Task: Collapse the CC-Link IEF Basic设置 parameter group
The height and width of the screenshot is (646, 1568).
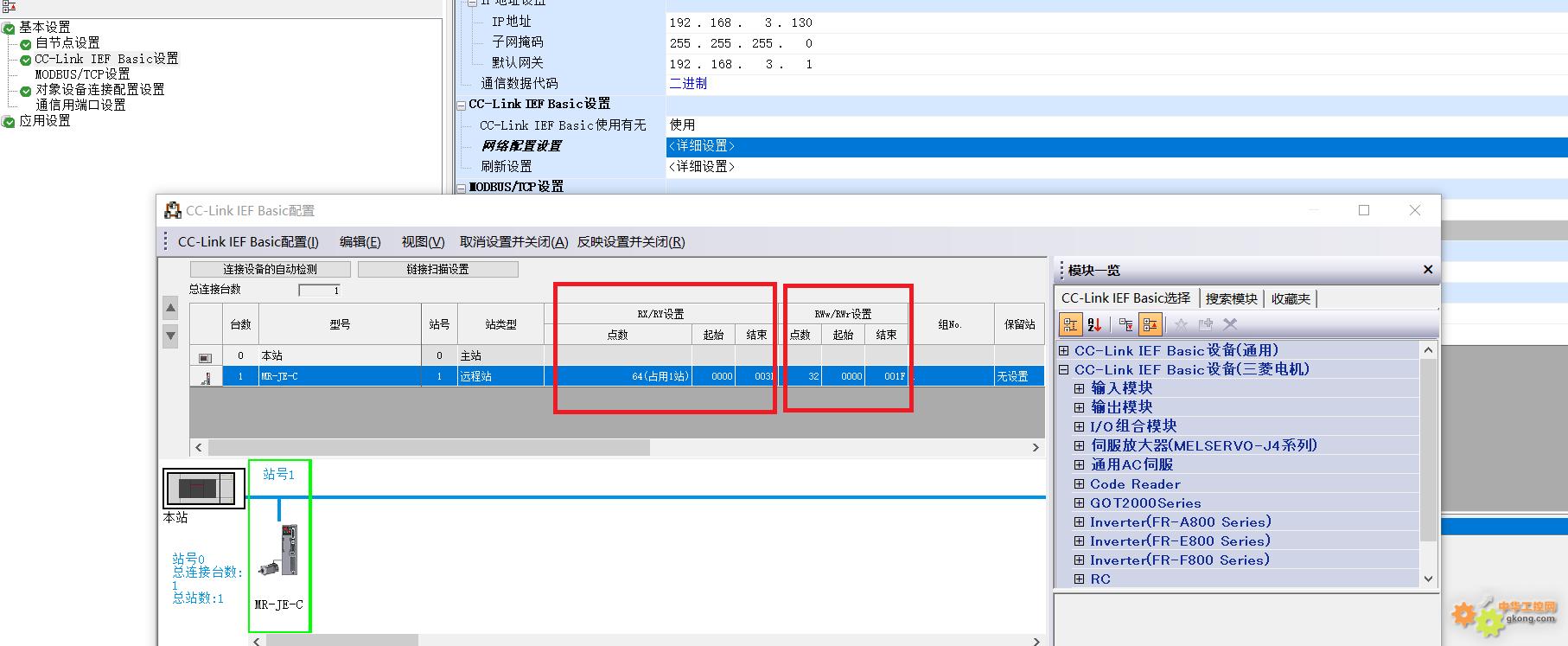Action: [x=461, y=106]
